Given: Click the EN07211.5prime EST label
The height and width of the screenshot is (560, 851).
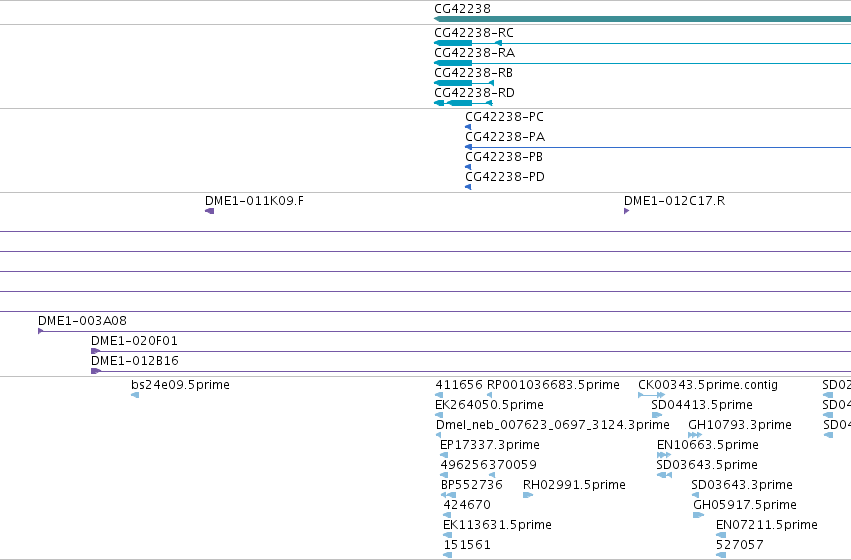Looking at the screenshot, I should 767,525.
